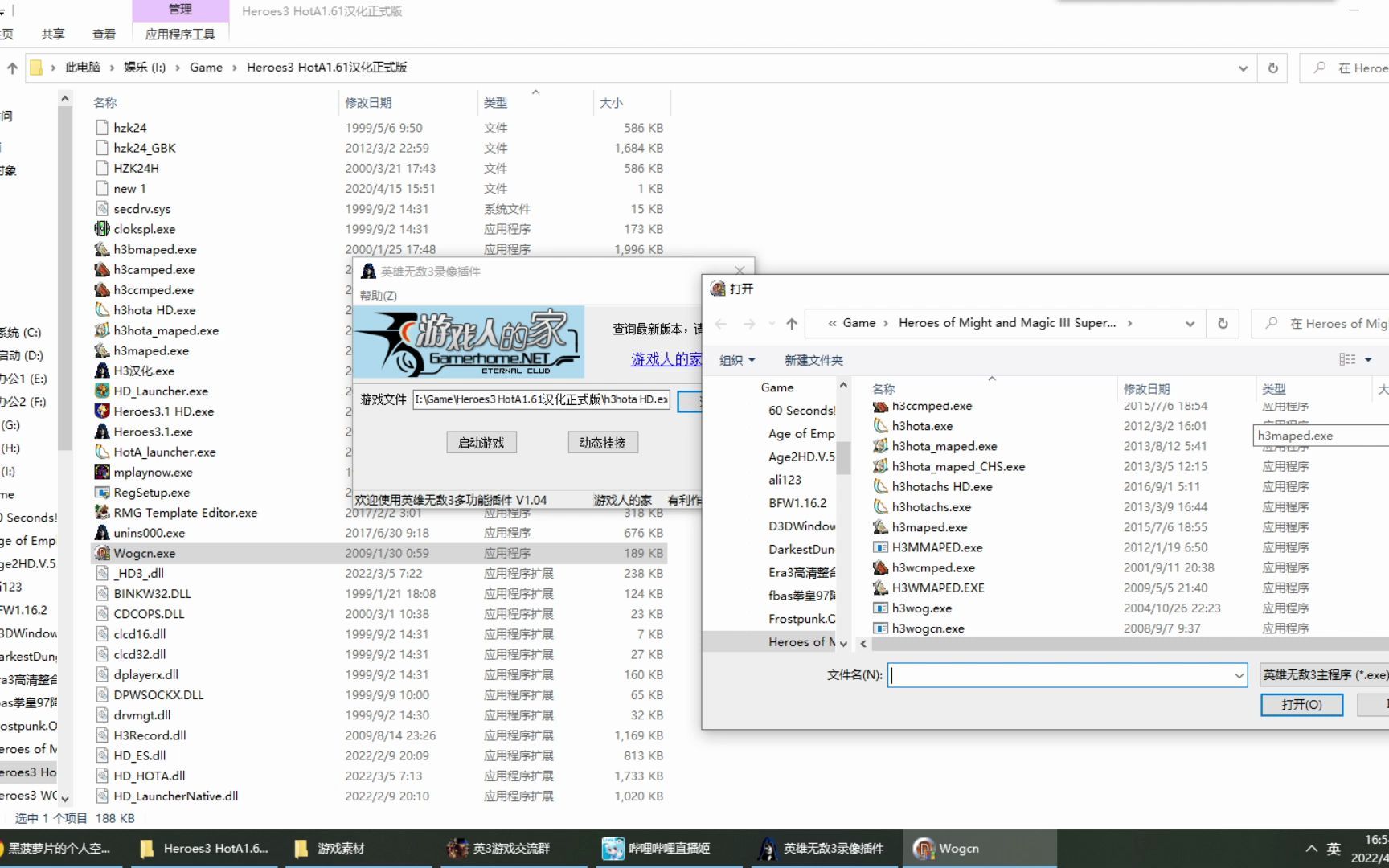Expand the Open dialog address path dropdown

point(1190,323)
